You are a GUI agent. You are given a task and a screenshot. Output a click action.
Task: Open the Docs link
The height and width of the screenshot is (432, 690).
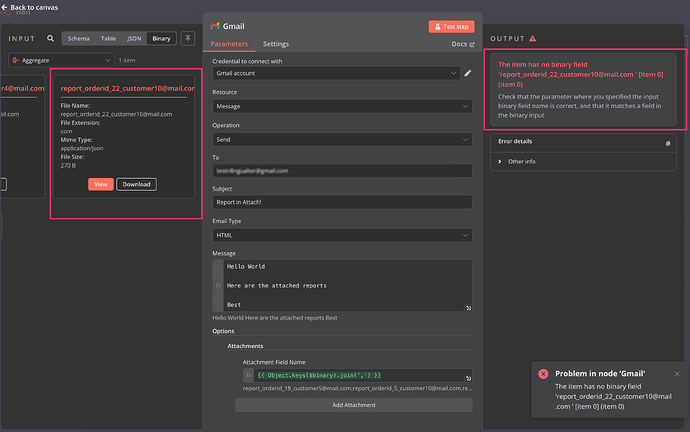point(463,44)
